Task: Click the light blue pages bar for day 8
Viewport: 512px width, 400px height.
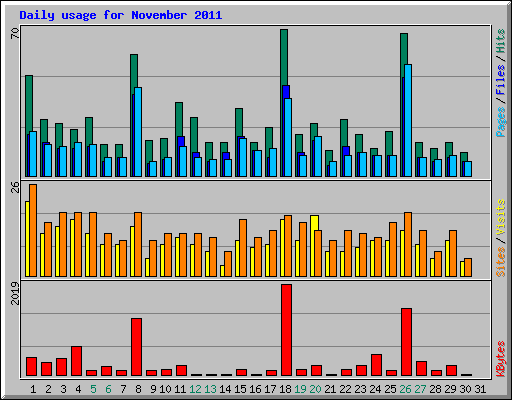Action: 138,132
